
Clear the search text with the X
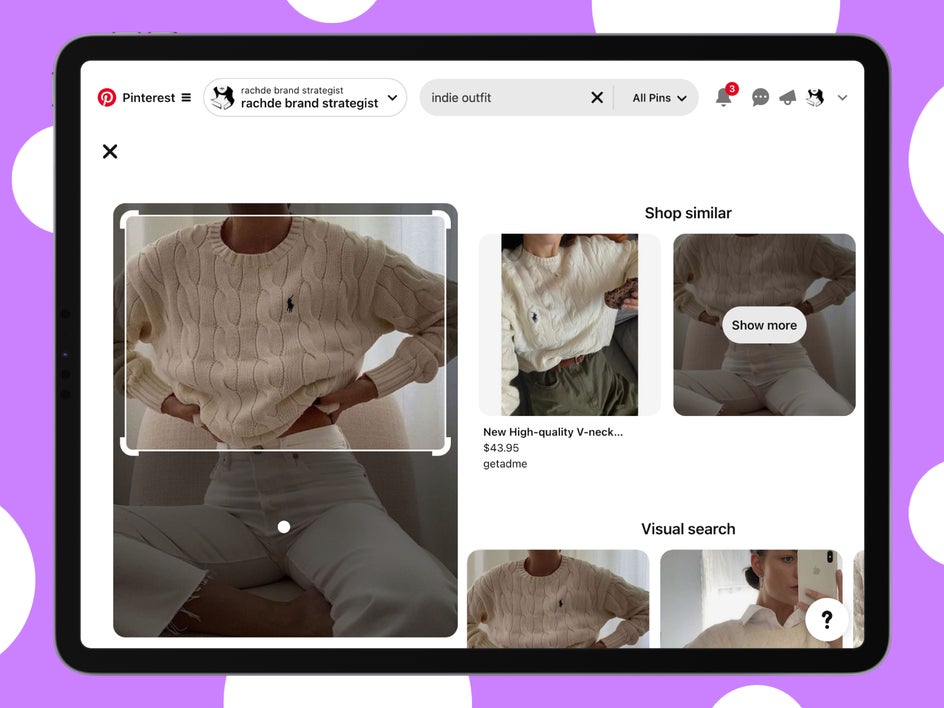click(x=597, y=98)
